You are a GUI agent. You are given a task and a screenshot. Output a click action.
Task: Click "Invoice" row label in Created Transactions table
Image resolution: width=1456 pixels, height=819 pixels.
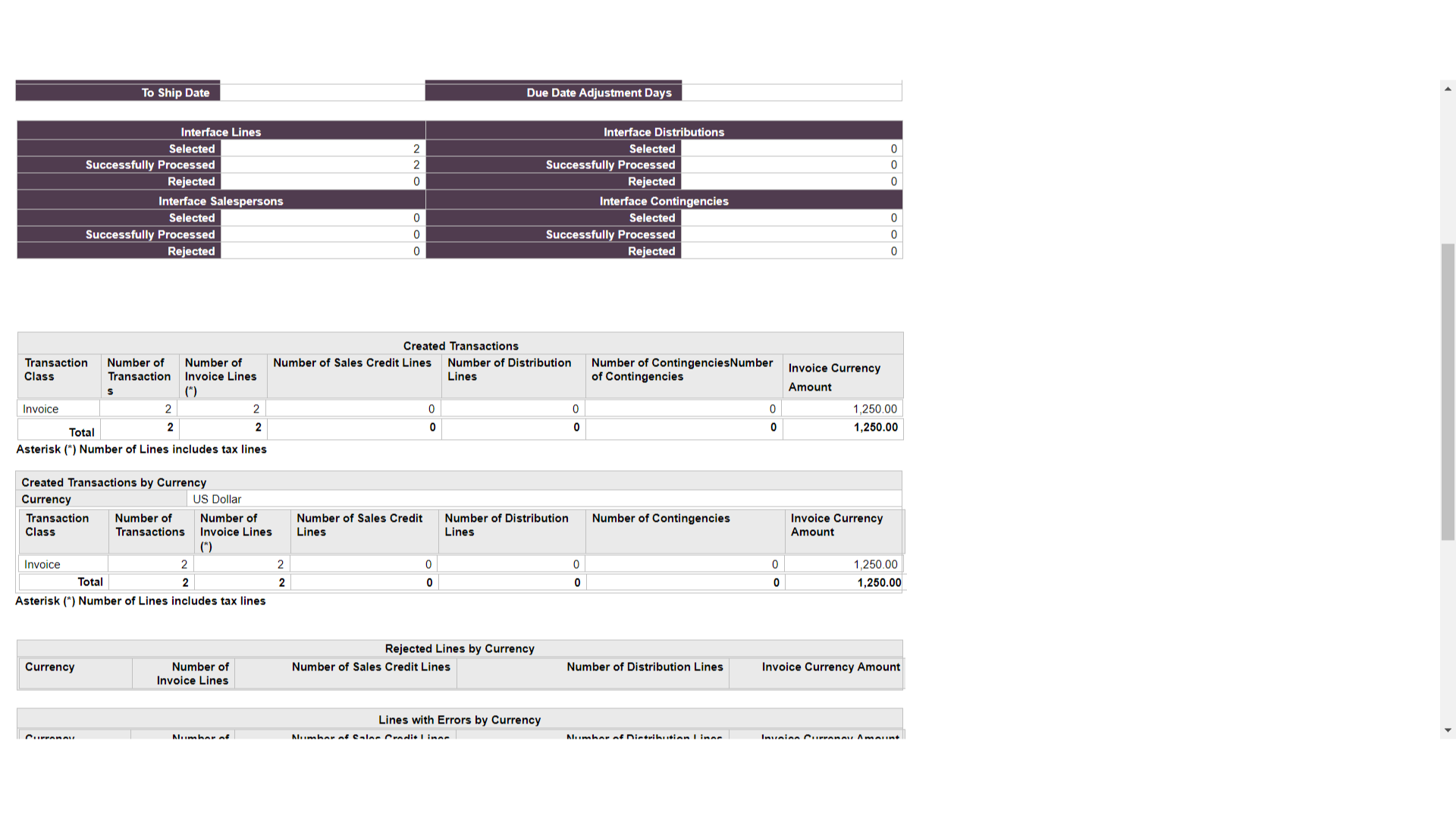[40, 409]
